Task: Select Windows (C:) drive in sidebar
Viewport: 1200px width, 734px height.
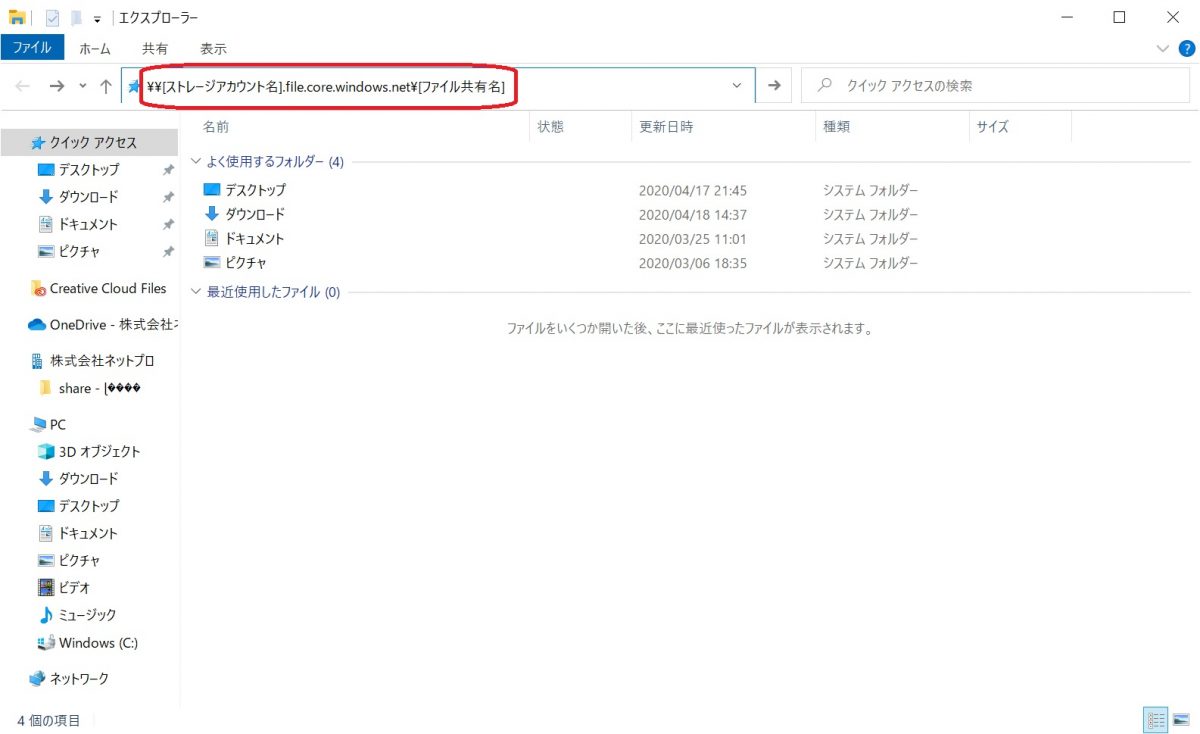Action: (x=97, y=643)
